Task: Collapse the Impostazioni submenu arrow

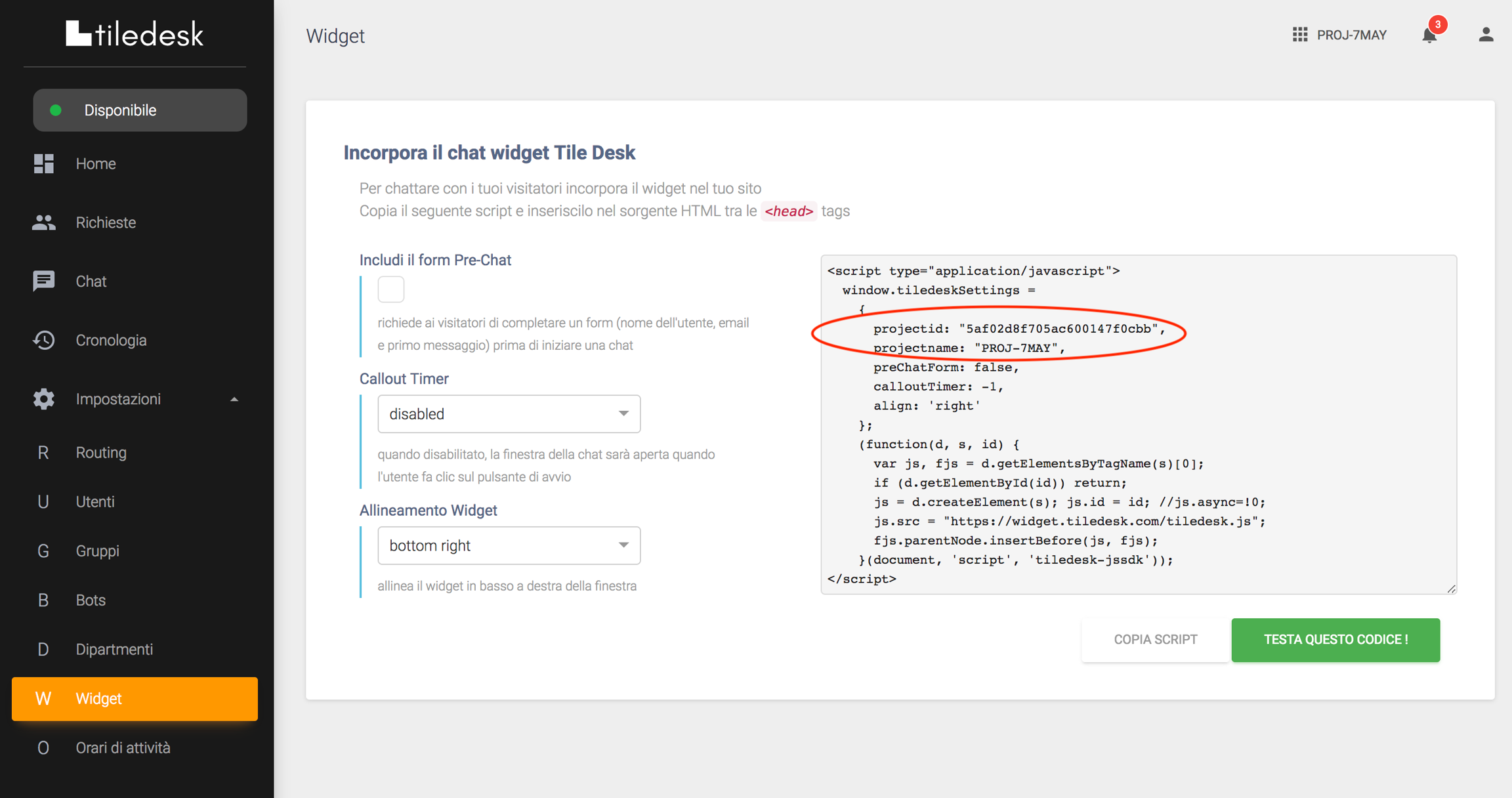Action: click(x=234, y=399)
